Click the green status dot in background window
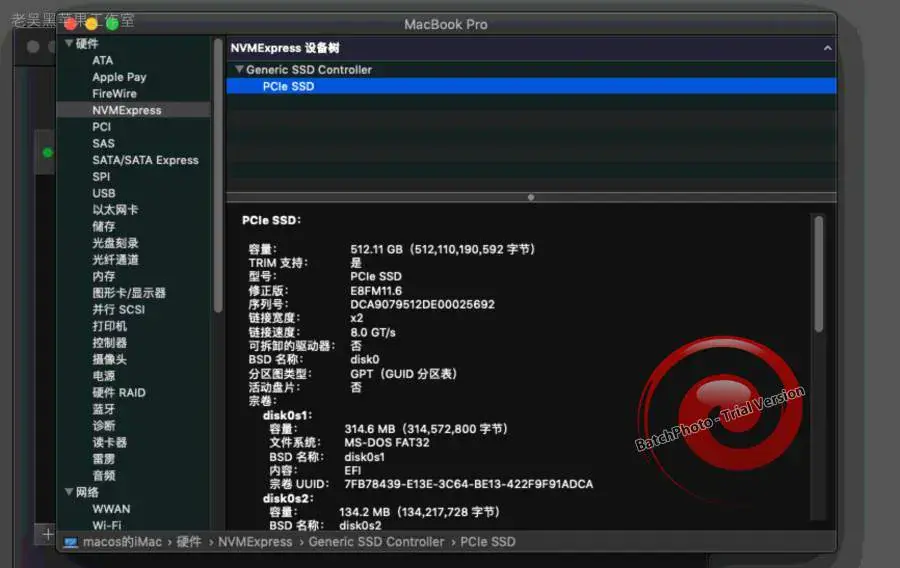The image size is (900, 568). click(x=48, y=153)
